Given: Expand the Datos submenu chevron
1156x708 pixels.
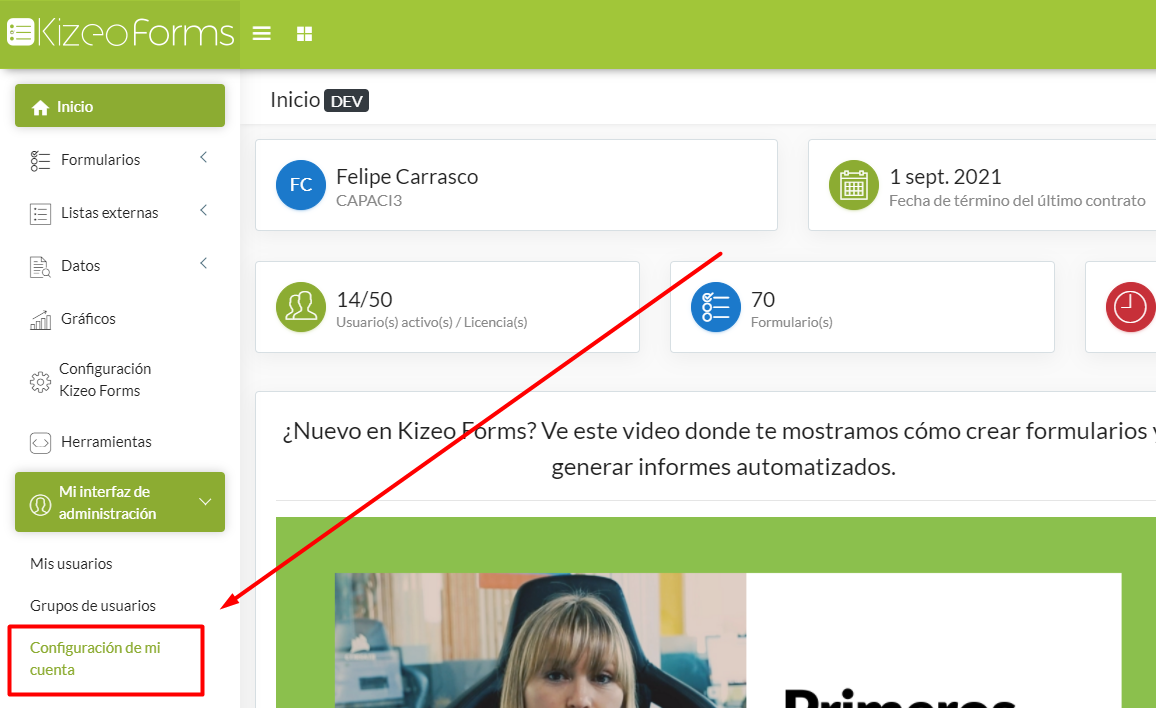Looking at the screenshot, I should 203,263.
